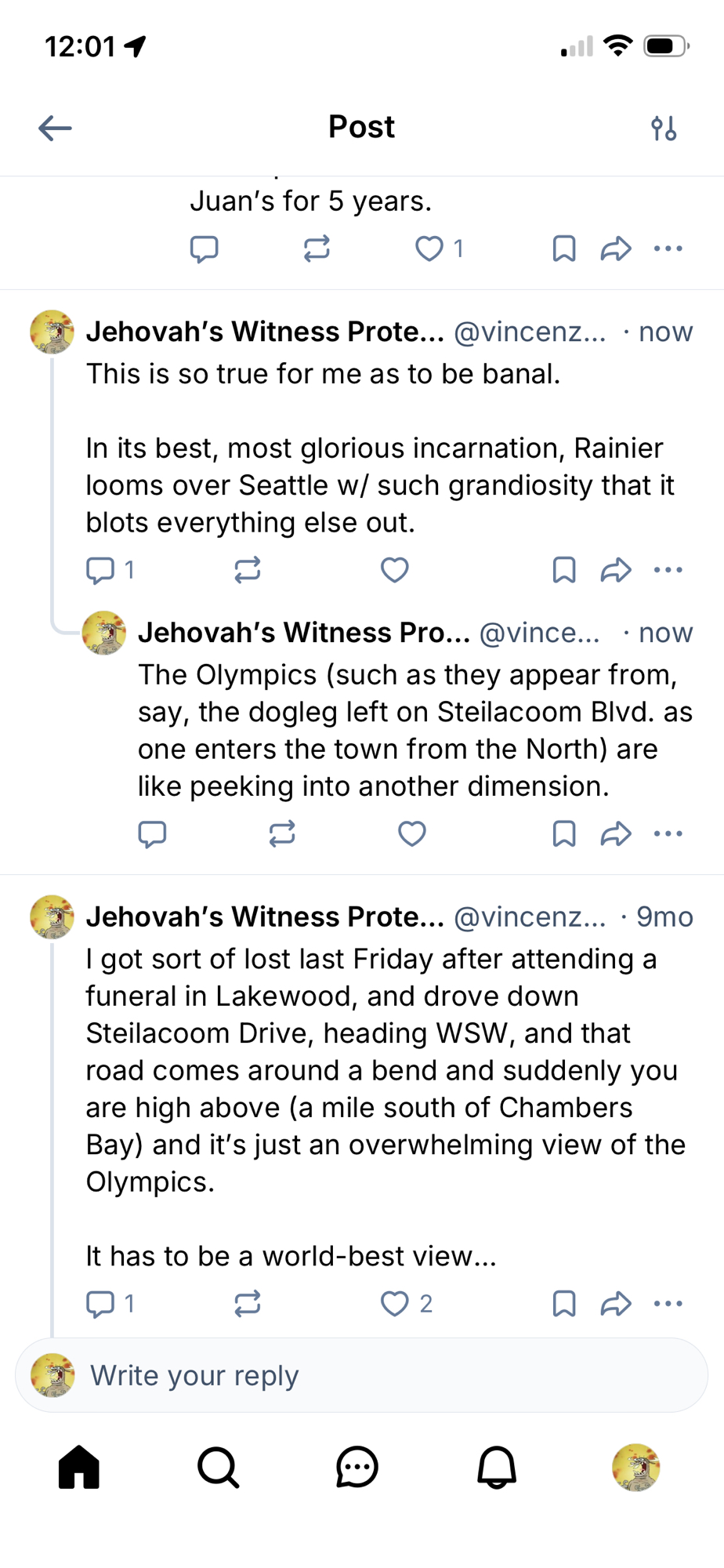Image resolution: width=724 pixels, height=1568 pixels.
Task: Open thread settings filter icon
Action: 664,128
